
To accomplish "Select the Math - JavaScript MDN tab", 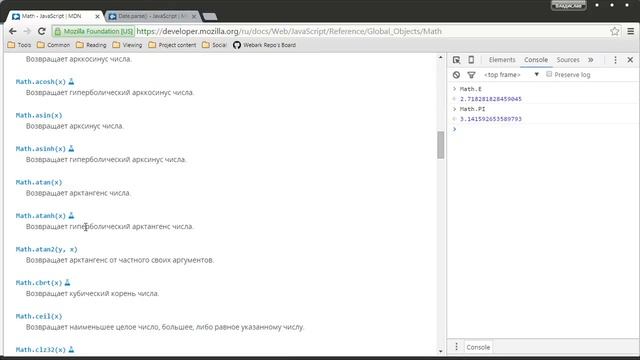I will pos(51,16).
